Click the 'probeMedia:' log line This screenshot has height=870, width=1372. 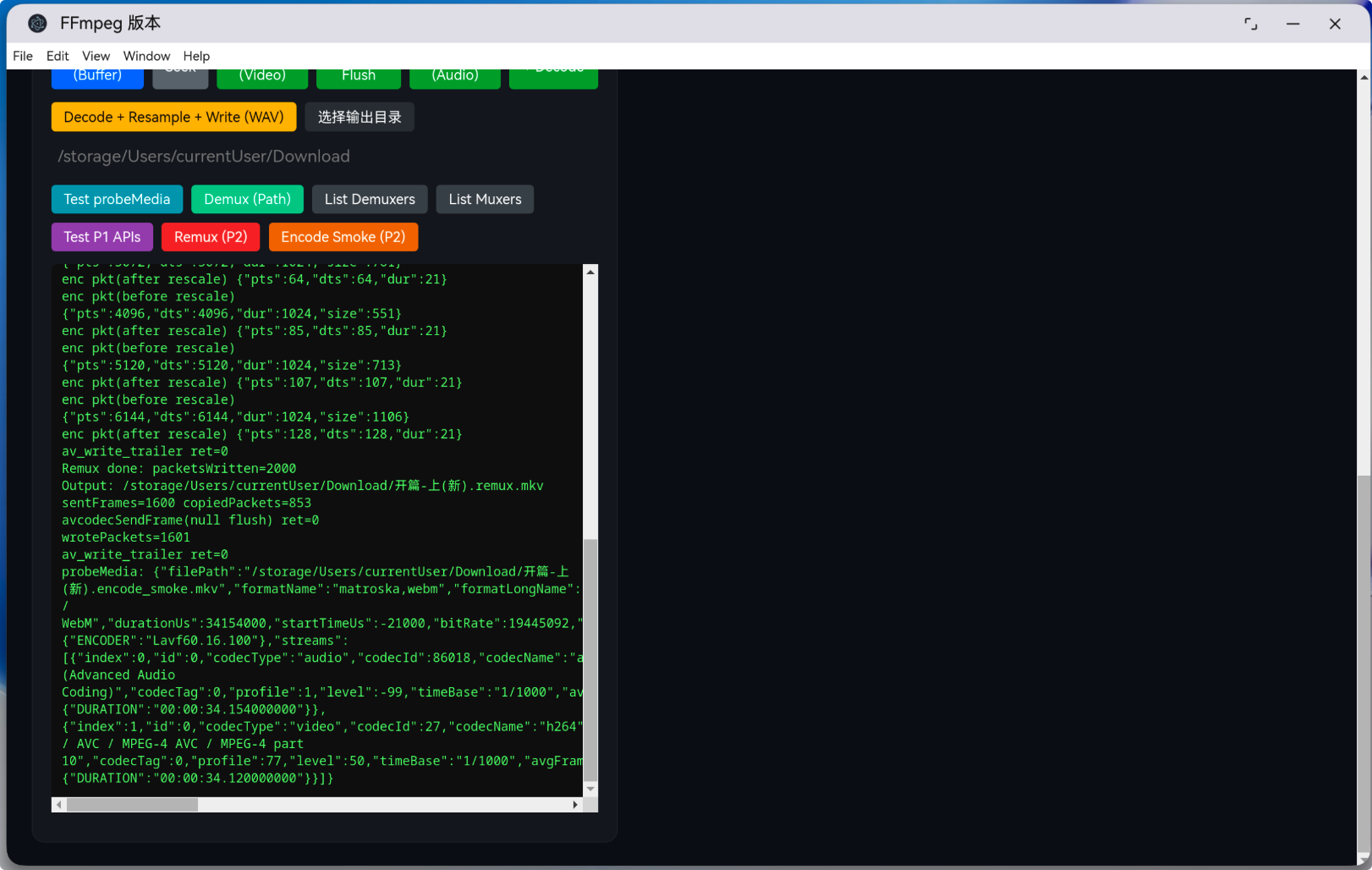click(x=315, y=571)
